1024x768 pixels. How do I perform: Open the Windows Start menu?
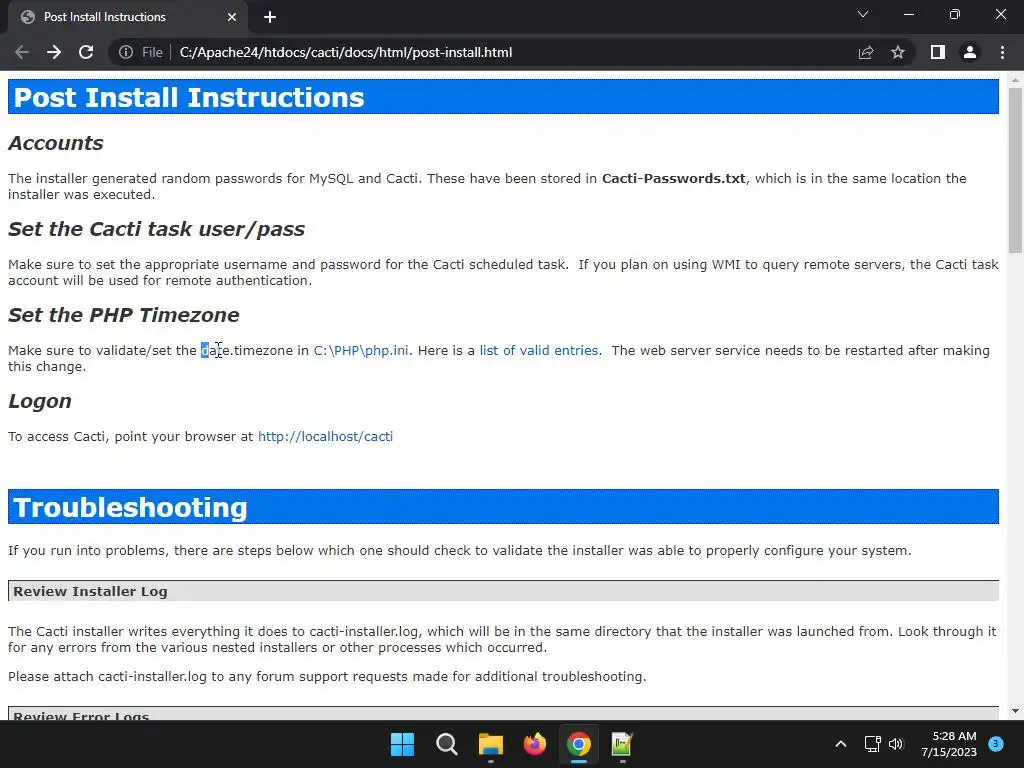coord(402,744)
